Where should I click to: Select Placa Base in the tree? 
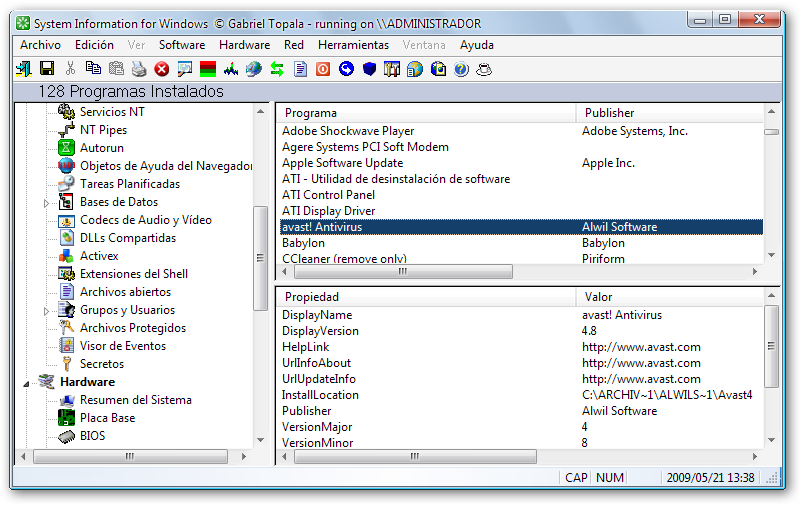coord(107,418)
